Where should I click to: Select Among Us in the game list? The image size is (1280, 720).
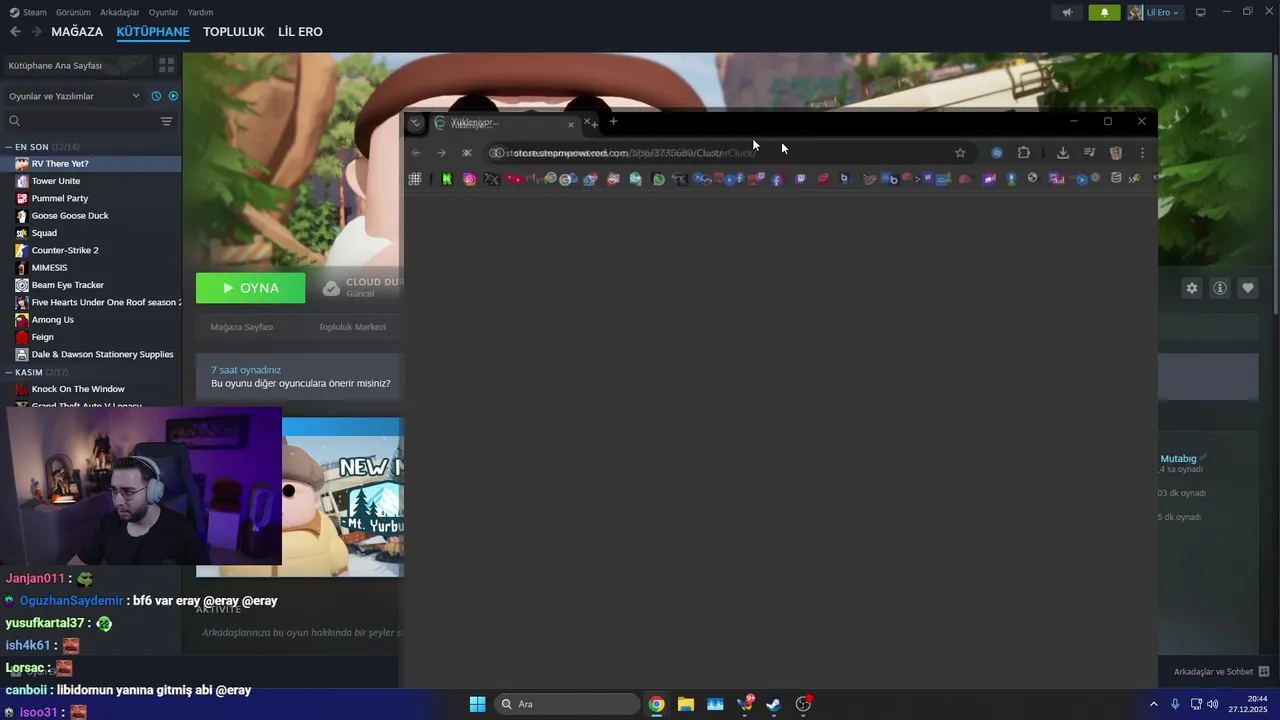coord(91,319)
